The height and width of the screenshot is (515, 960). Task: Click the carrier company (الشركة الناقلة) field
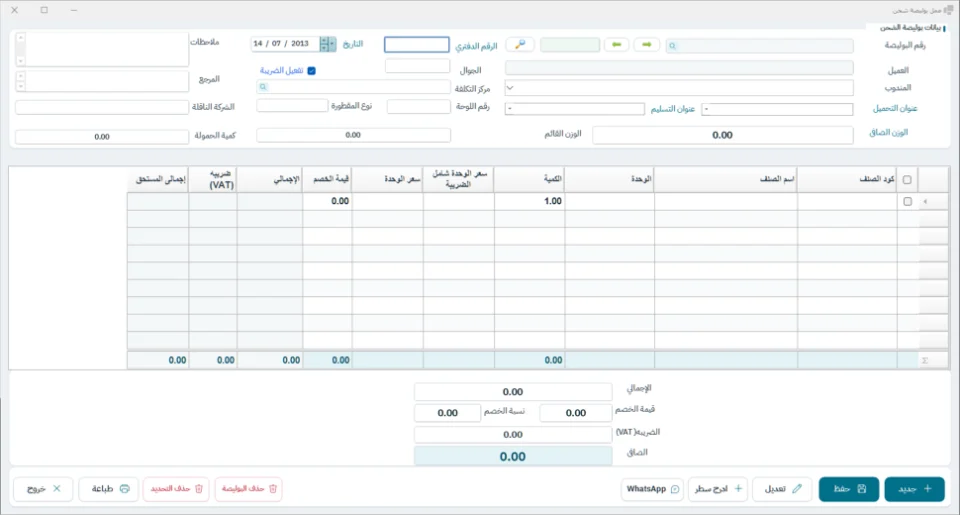click(x=102, y=107)
